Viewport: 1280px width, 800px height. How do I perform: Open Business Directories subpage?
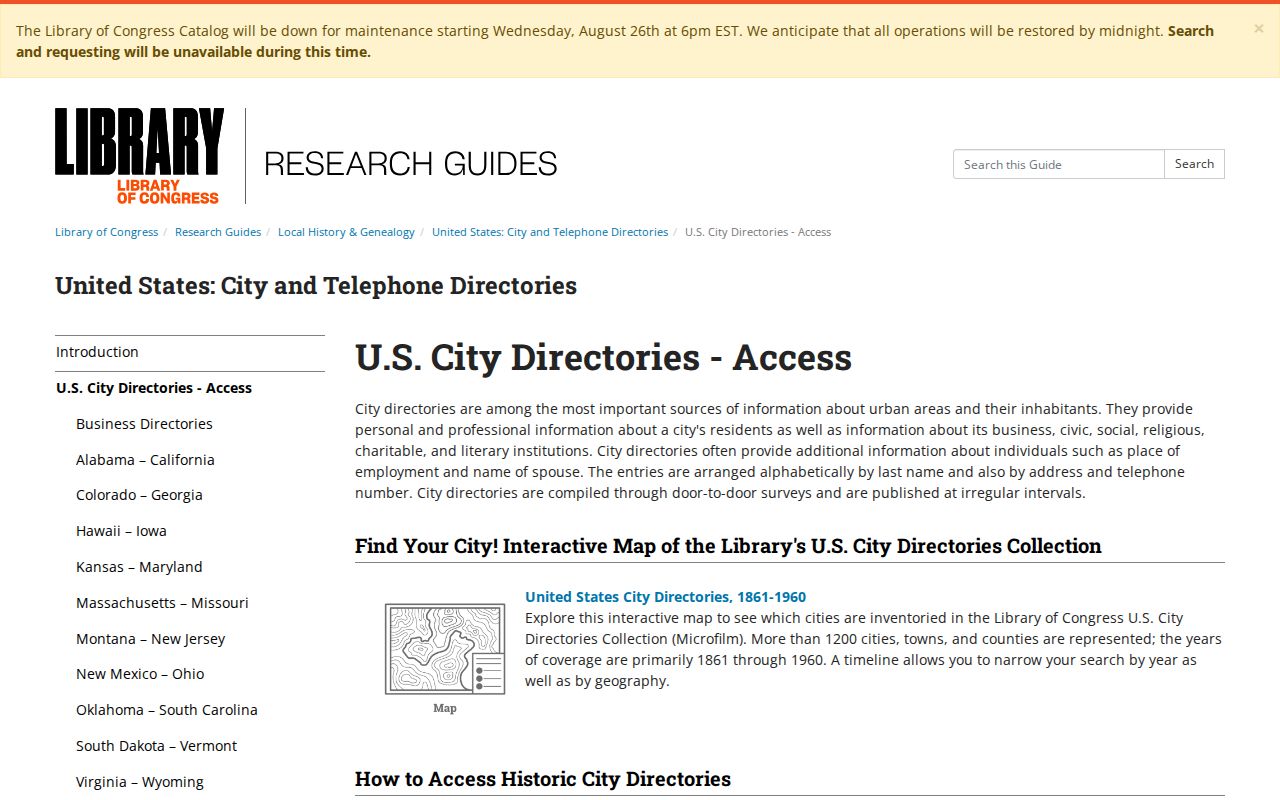(x=144, y=424)
